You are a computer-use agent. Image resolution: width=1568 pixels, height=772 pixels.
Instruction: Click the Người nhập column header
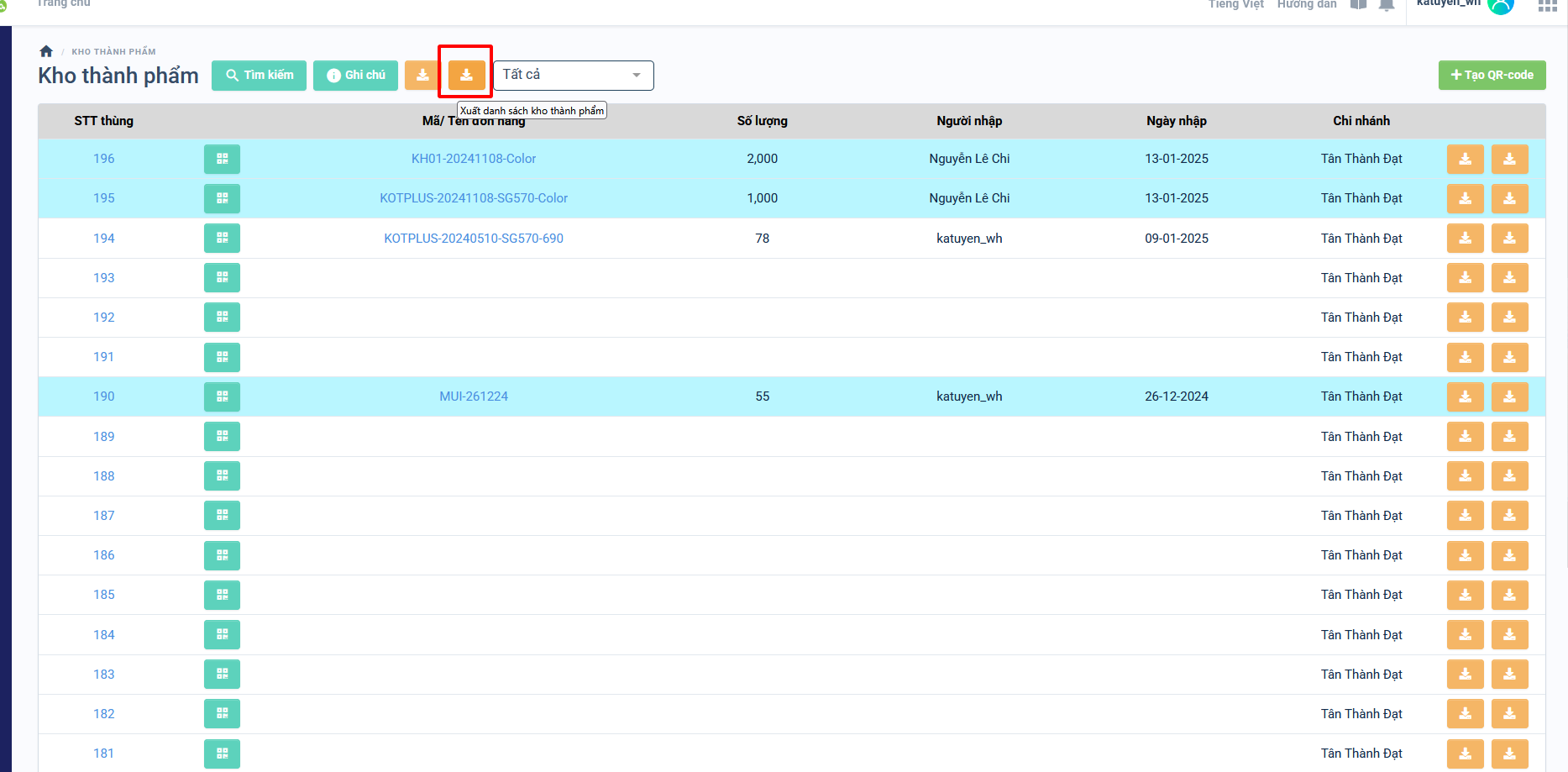pyautogui.click(x=969, y=121)
